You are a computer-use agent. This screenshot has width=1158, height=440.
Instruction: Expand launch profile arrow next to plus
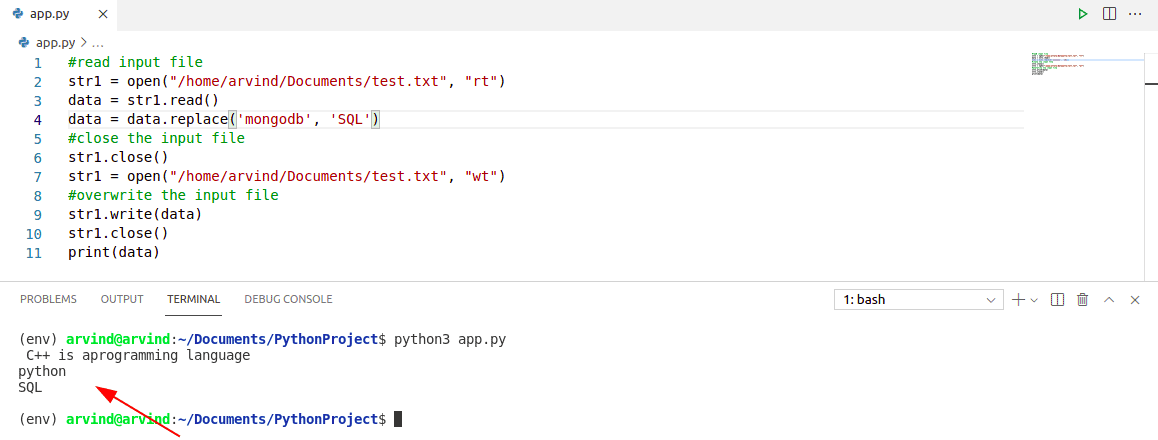point(1034,300)
